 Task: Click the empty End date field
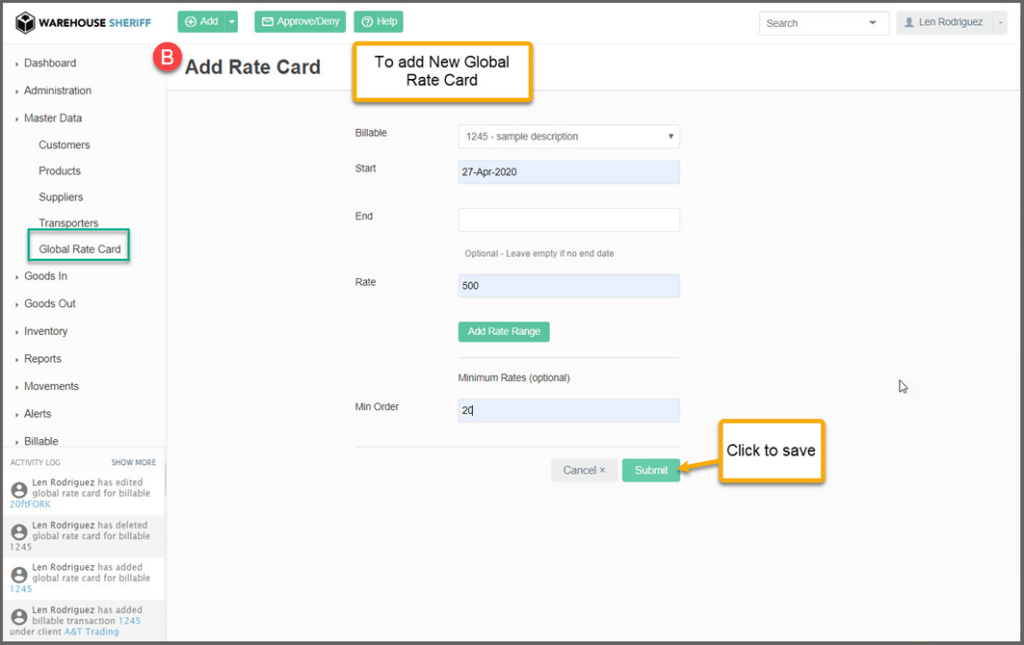coord(568,220)
